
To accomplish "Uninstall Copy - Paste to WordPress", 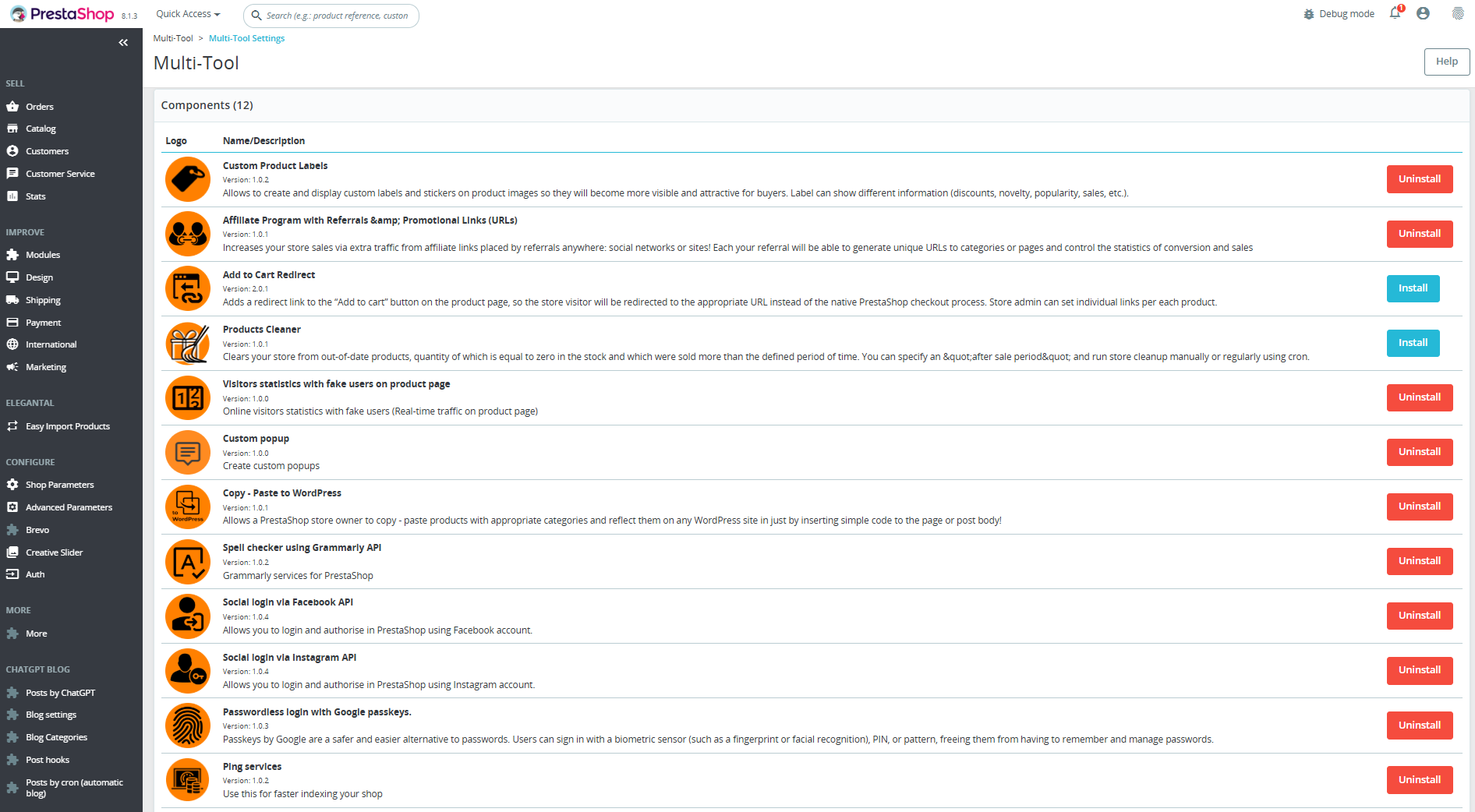I will (1419, 507).
